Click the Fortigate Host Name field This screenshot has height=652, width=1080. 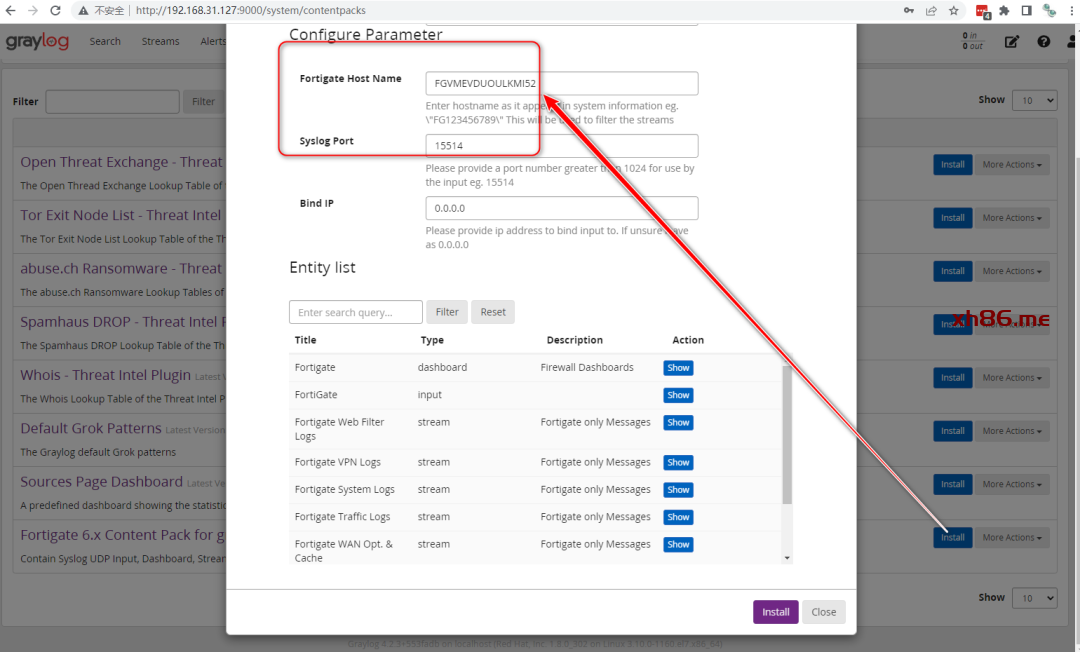[561, 83]
